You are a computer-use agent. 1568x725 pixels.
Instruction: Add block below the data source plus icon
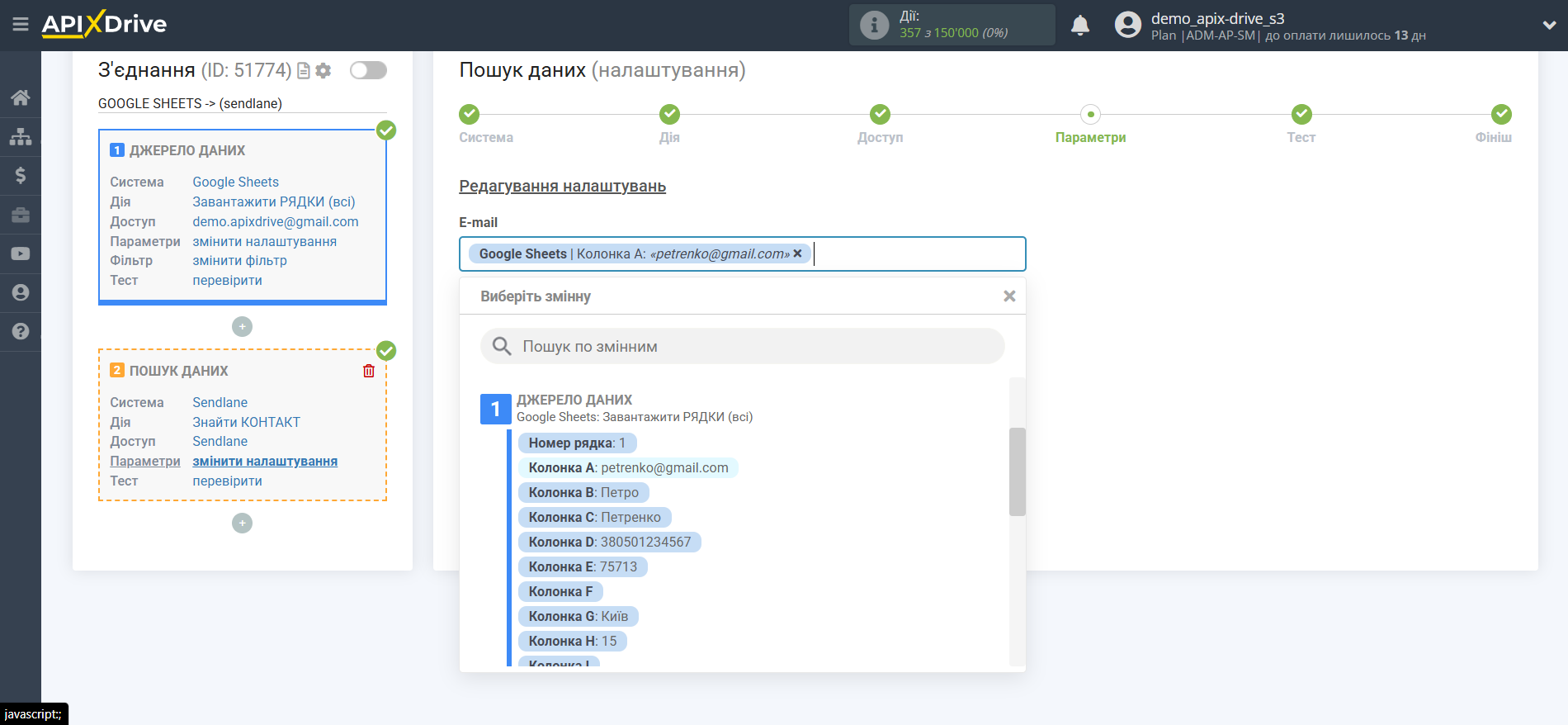(x=242, y=327)
